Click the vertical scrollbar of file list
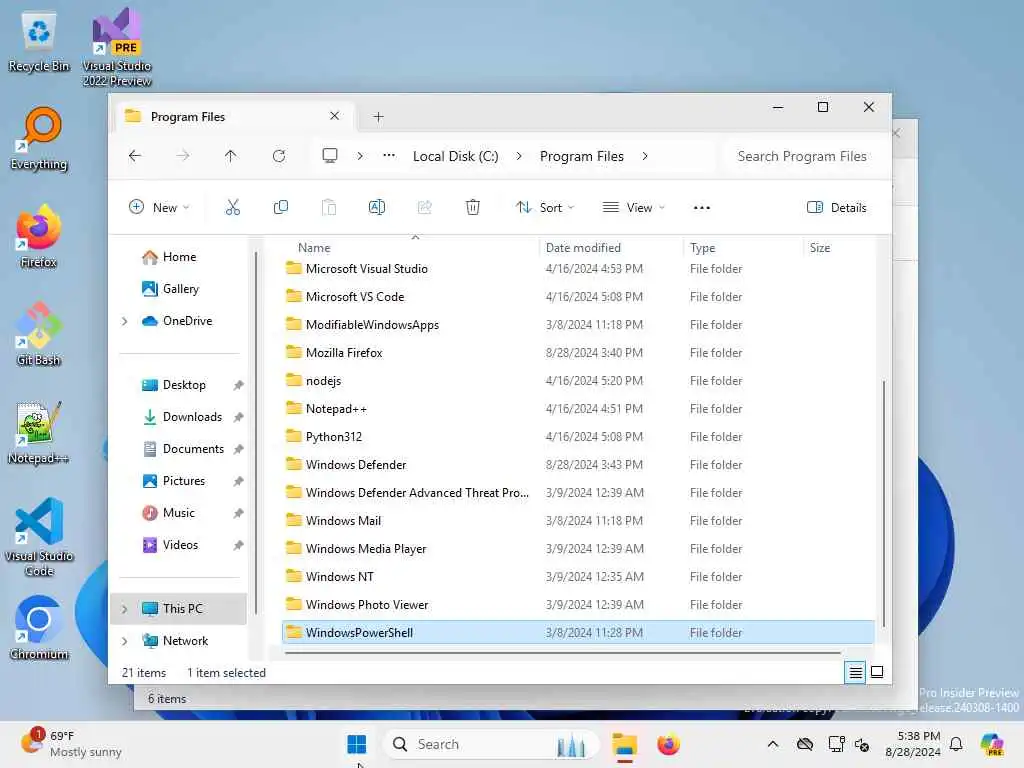1024x768 pixels. pos(884,504)
